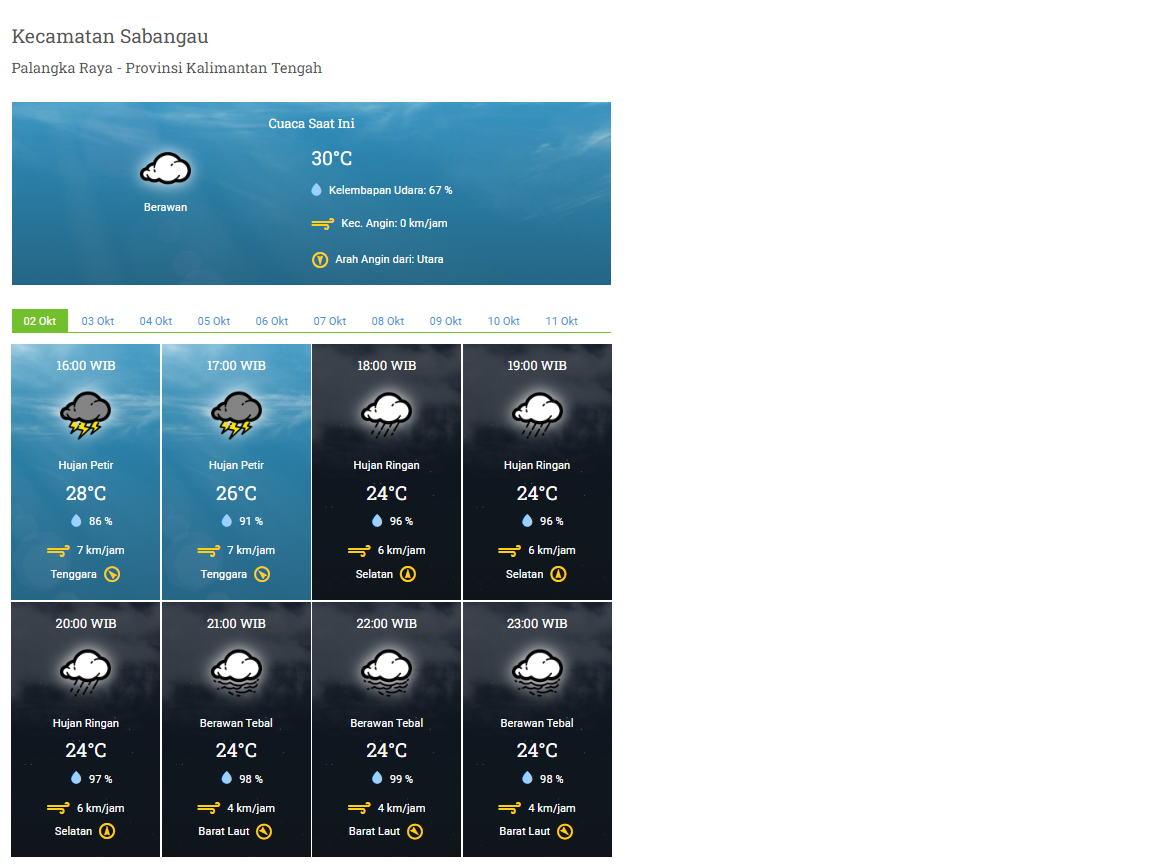This screenshot has height=864, width=1152.
Task: Click the 18:00 WIB time label
Action: (386, 366)
